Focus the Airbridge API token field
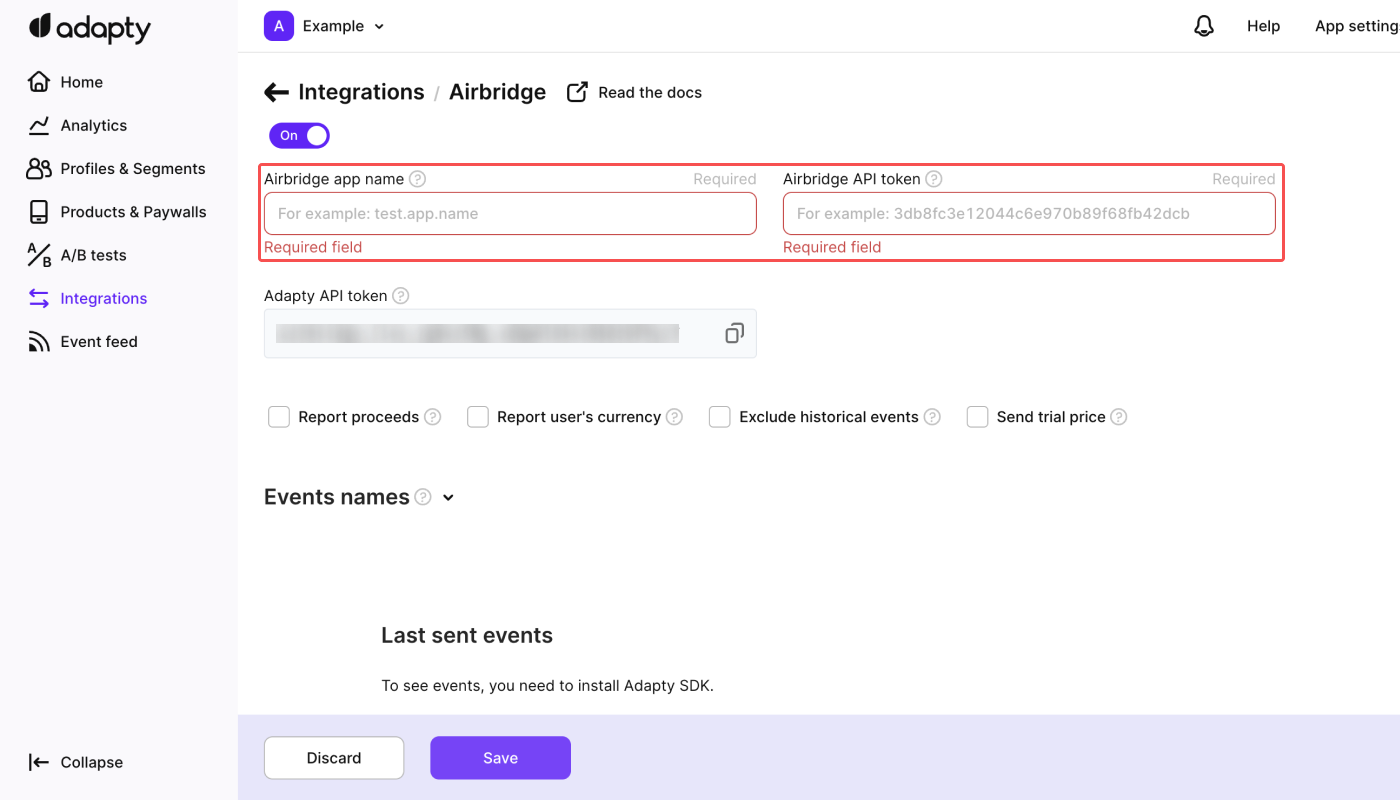The height and width of the screenshot is (800, 1400). [x=1029, y=213]
